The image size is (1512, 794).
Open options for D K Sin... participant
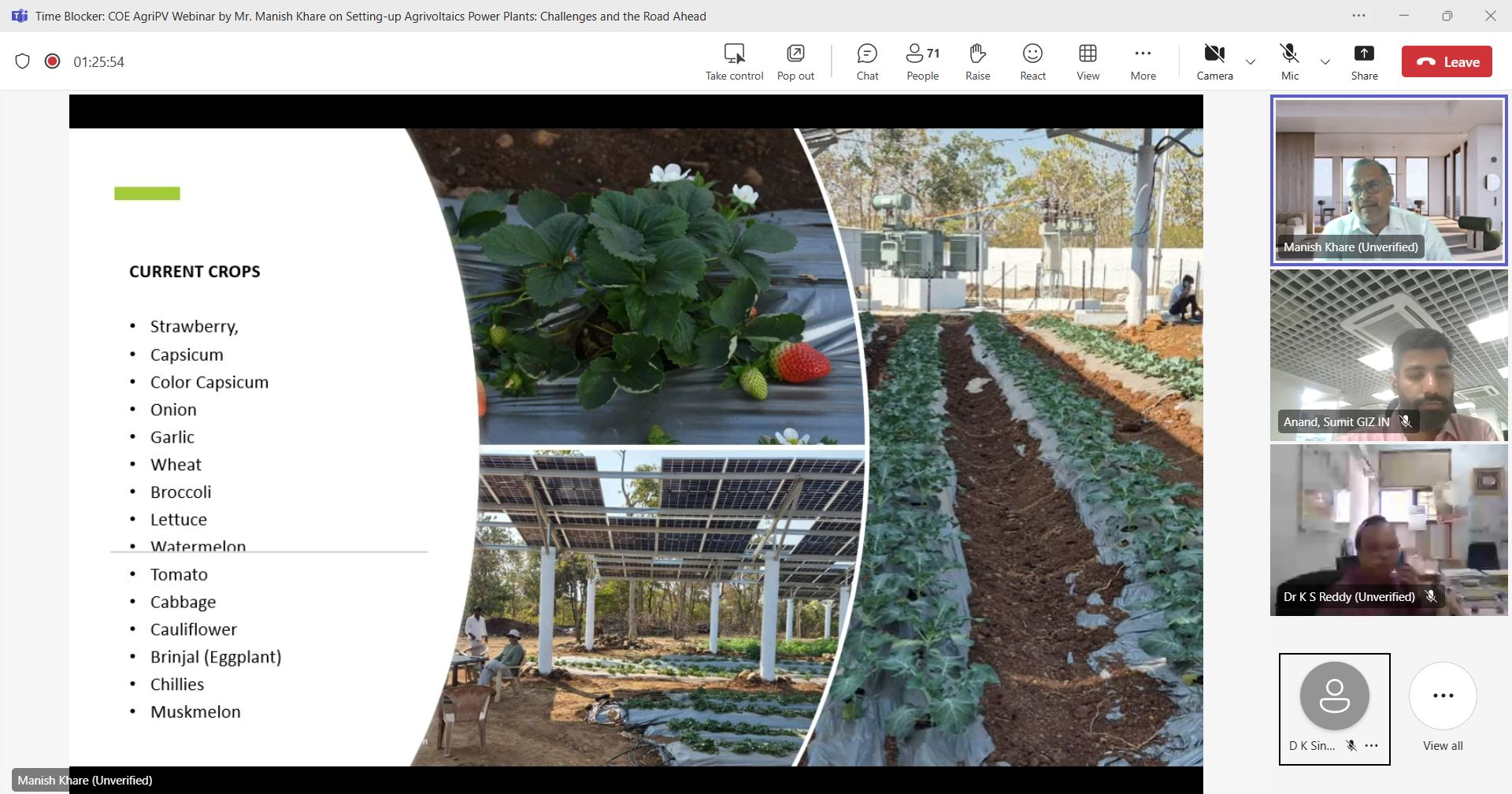tap(1372, 746)
